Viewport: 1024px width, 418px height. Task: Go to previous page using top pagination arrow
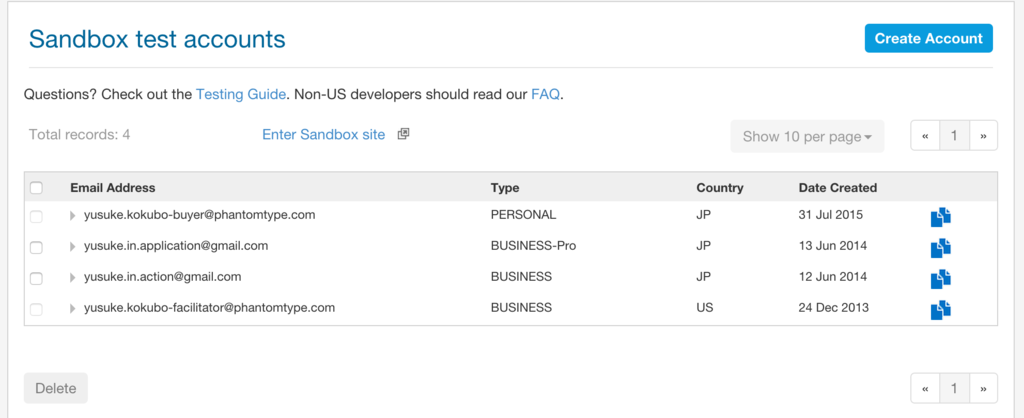click(x=926, y=136)
